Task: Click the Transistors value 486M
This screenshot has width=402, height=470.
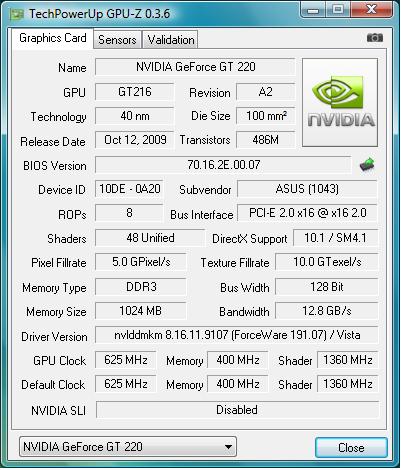Action: 266,140
